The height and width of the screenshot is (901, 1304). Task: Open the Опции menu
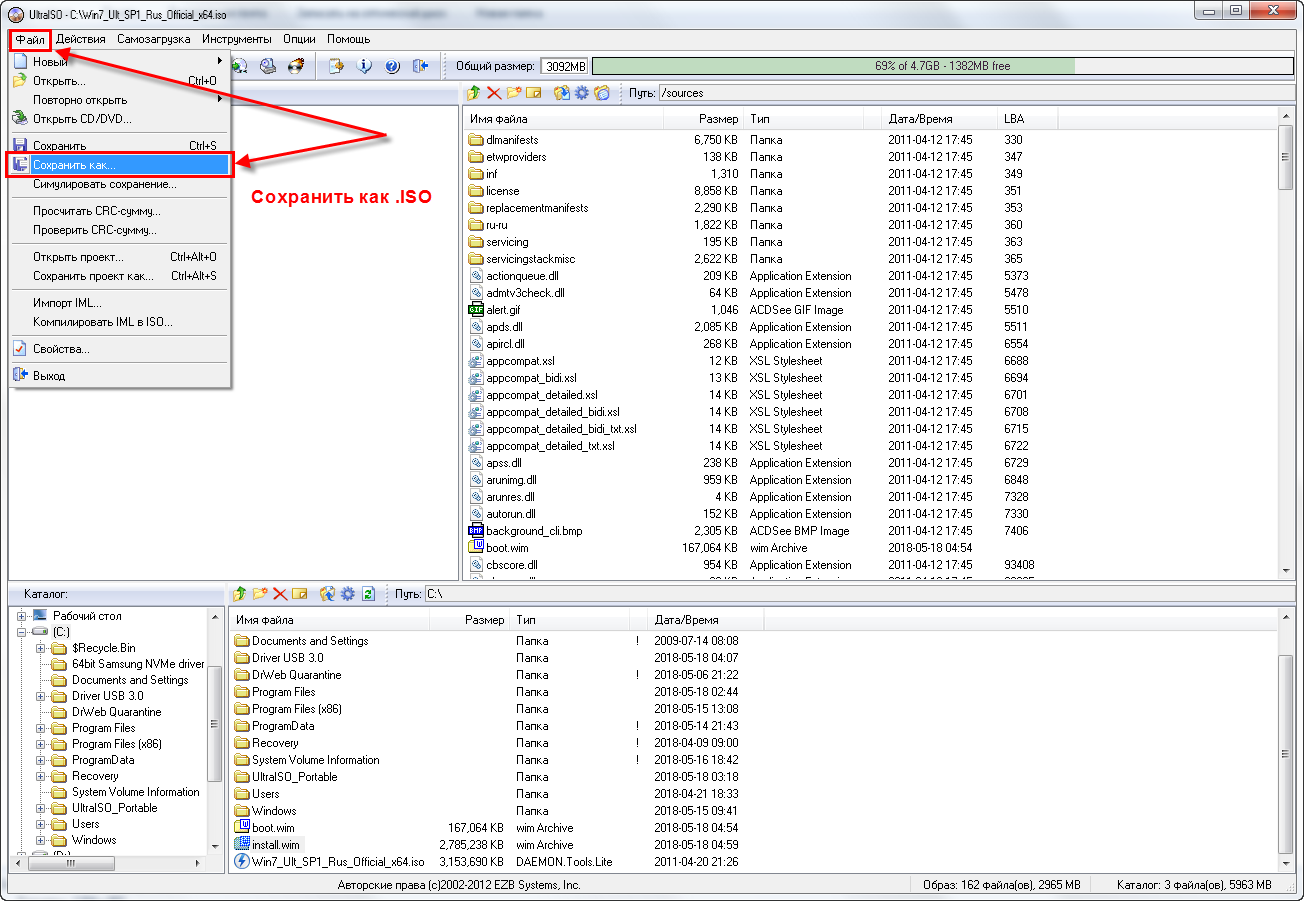click(299, 39)
